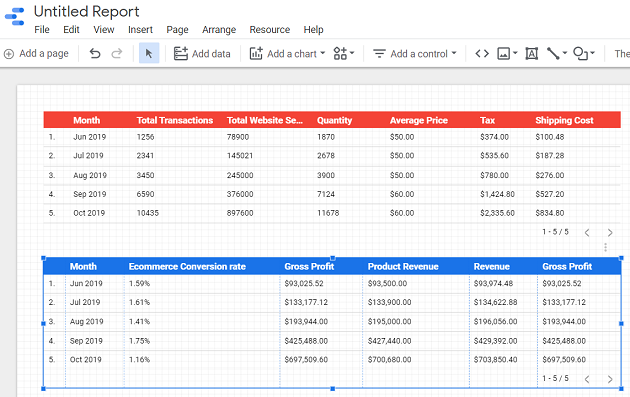Open the Help menu
Image resolution: width=630 pixels, height=397 pixels.
pyautogui.click(x=313, y=30)
